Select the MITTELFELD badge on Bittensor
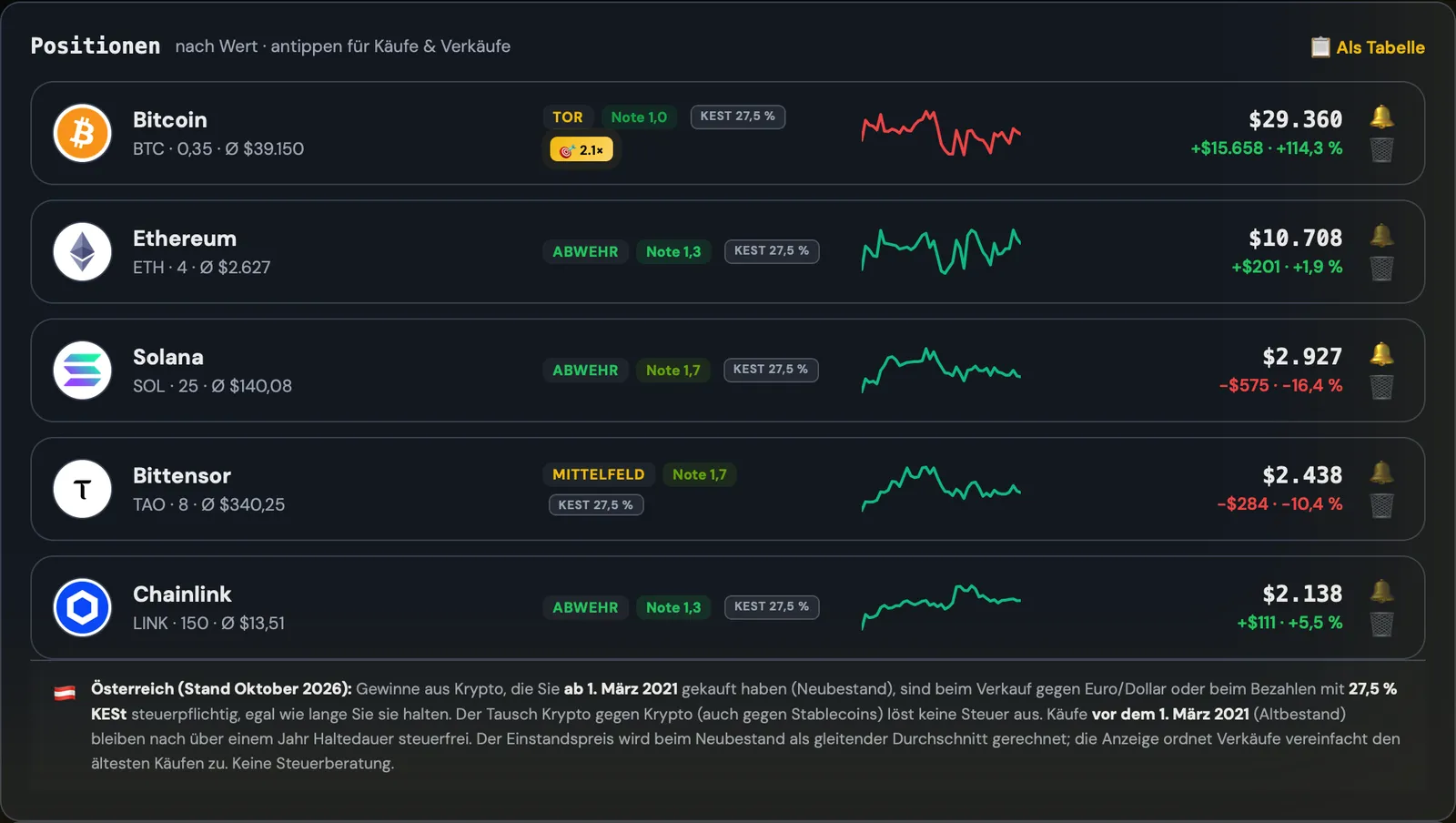 coord(599,474)
